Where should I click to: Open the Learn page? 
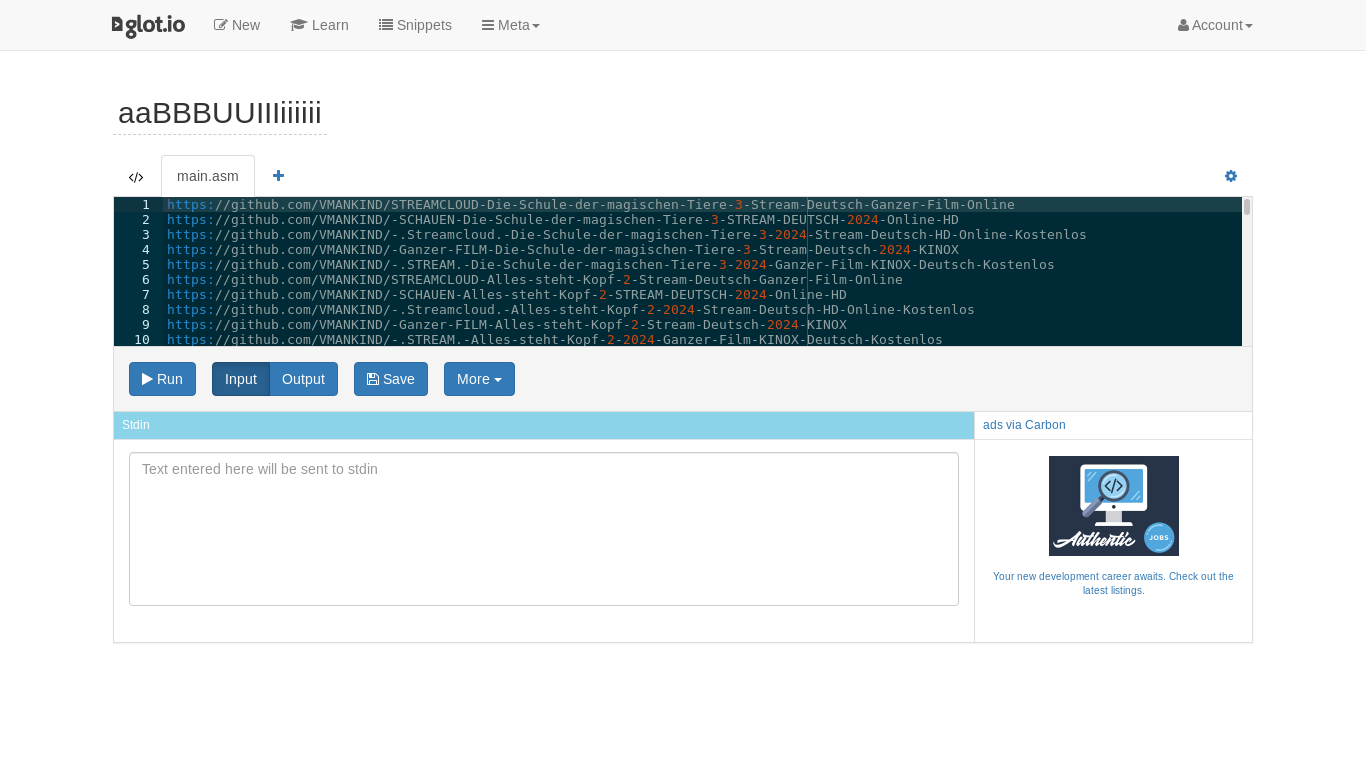point(319,25)
